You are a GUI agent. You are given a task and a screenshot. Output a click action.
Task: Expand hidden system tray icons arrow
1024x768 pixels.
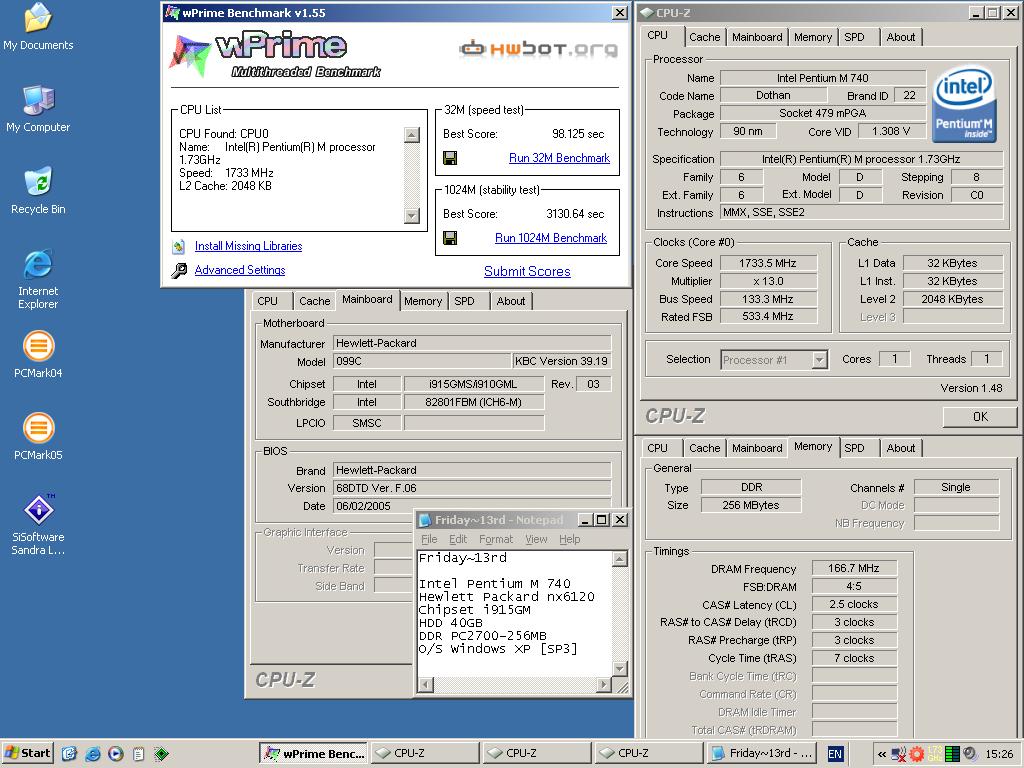click(x=882, y=754)
